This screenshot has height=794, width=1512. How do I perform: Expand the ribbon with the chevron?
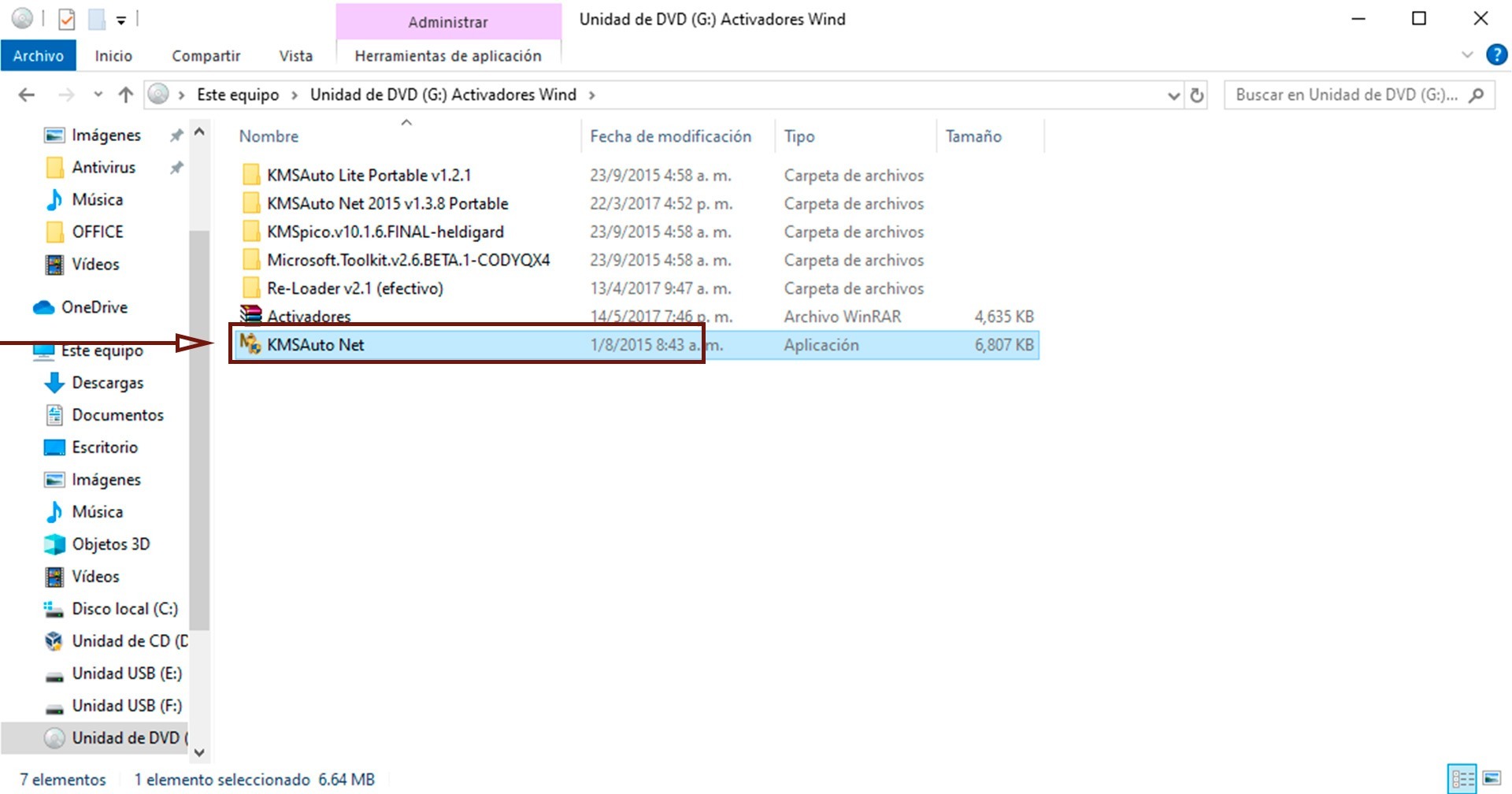1467,55
